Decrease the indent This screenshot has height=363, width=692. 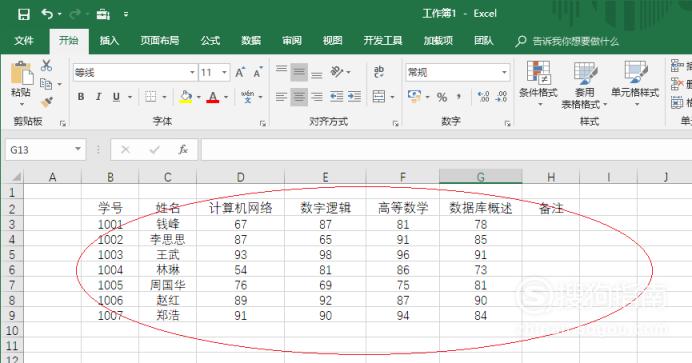point(337,97)
